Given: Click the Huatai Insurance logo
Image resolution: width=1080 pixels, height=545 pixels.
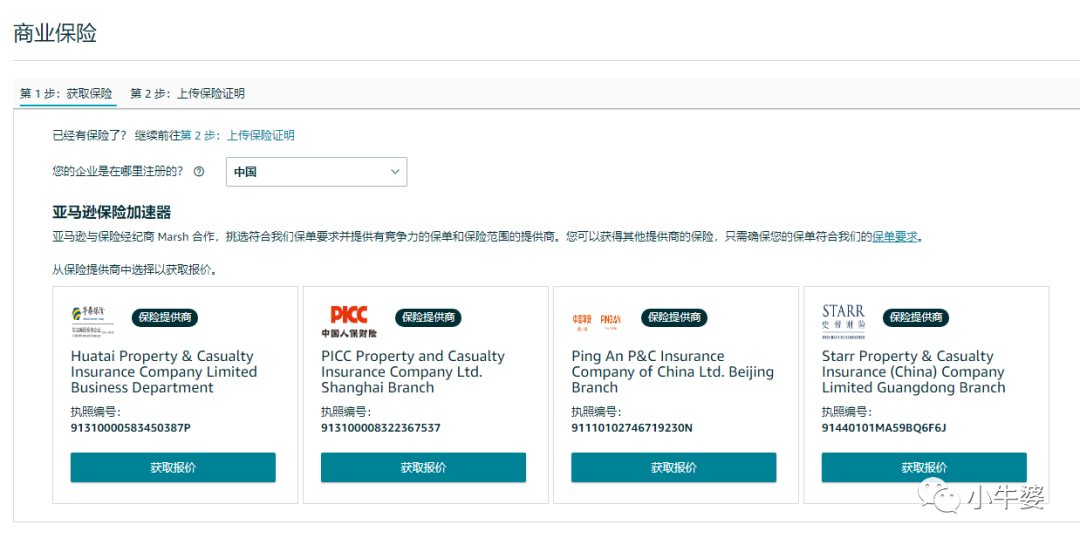Looking at the screenshot, I should (93, 320).
